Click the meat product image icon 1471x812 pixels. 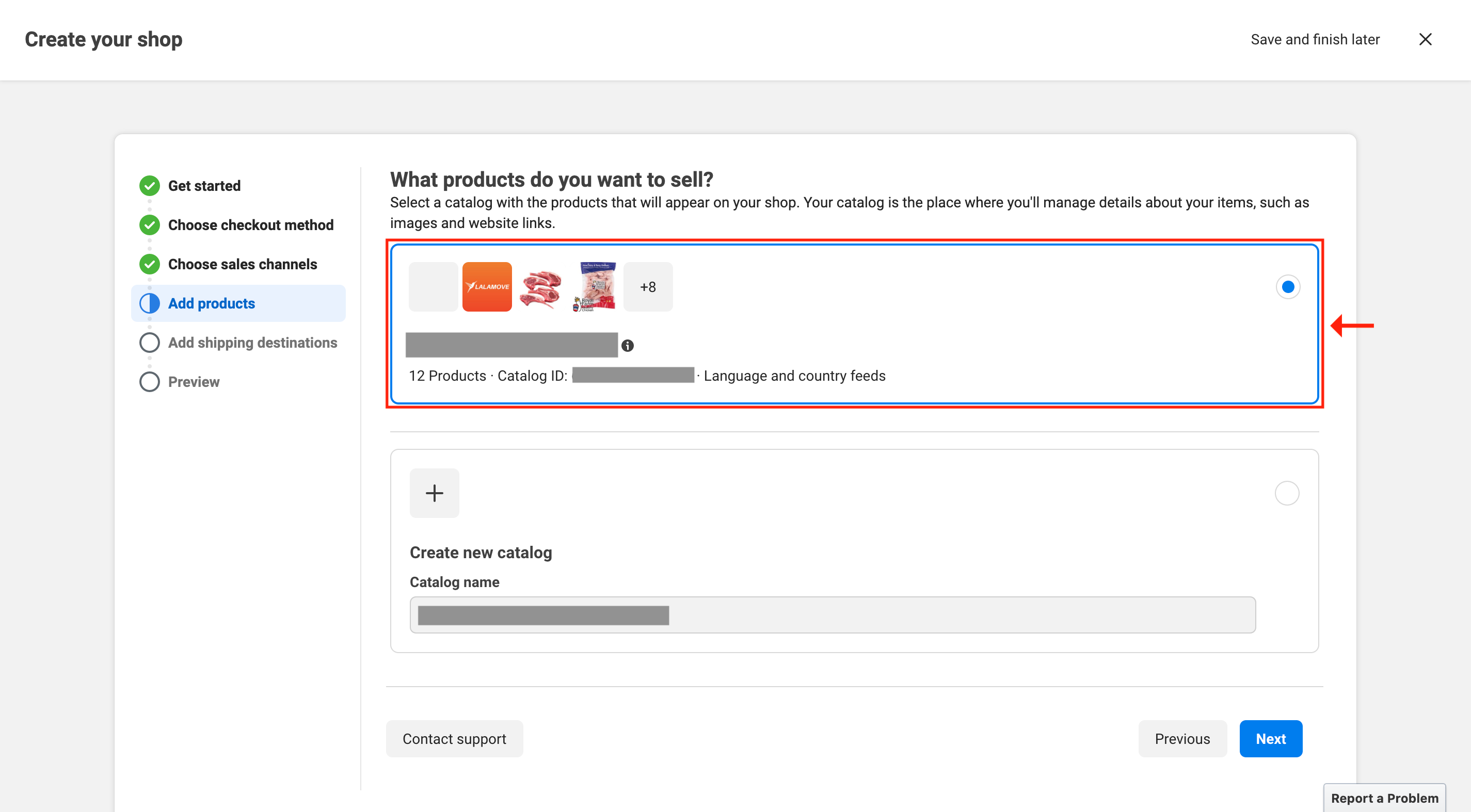(540, 287)
